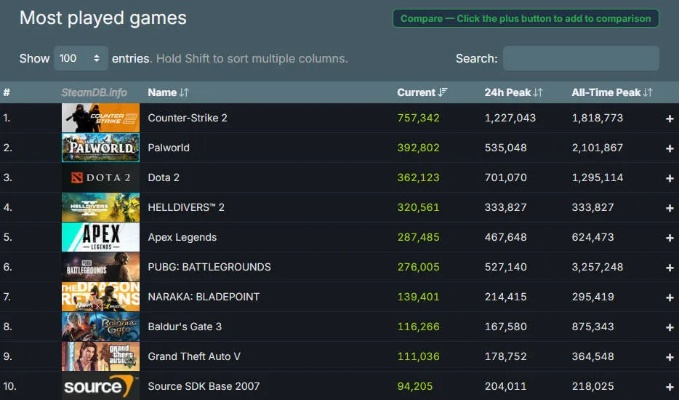Sort table by Name column header
Image resolution: width=679 pixels, height=400 pixels.
point(168,93)
